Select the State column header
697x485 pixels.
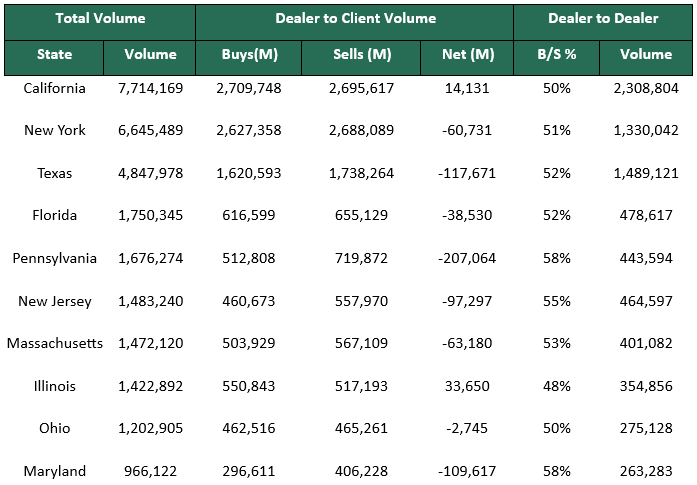pos(54,55)
